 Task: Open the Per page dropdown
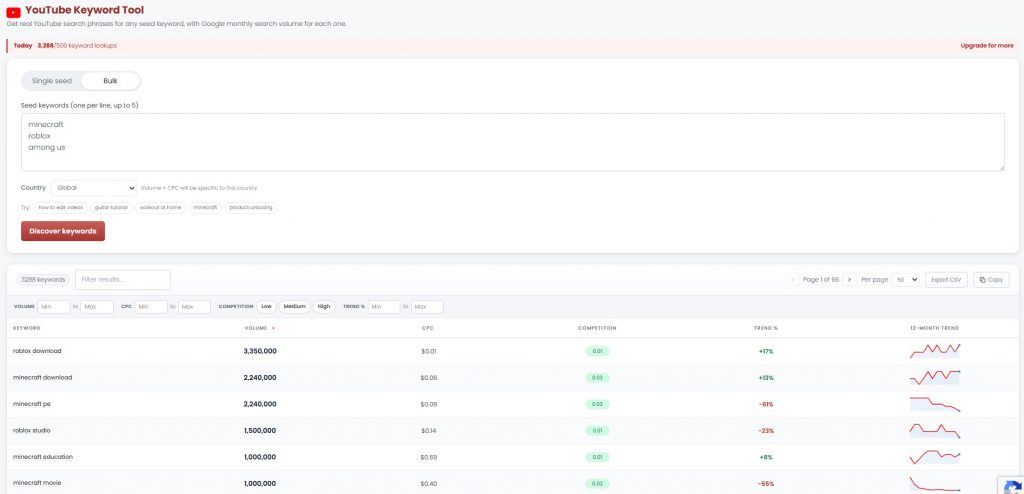(905, 280)
